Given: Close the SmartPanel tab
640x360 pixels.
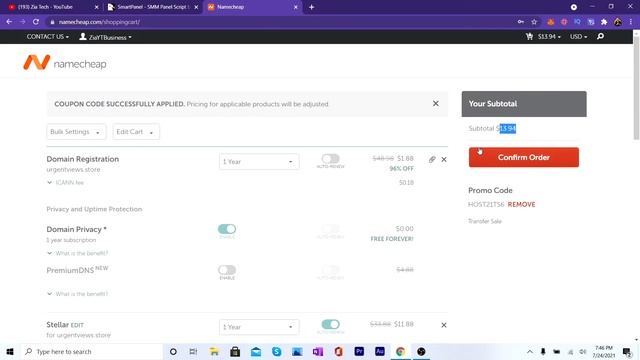Looking at the screenshot, I should [x=196, y=7].
